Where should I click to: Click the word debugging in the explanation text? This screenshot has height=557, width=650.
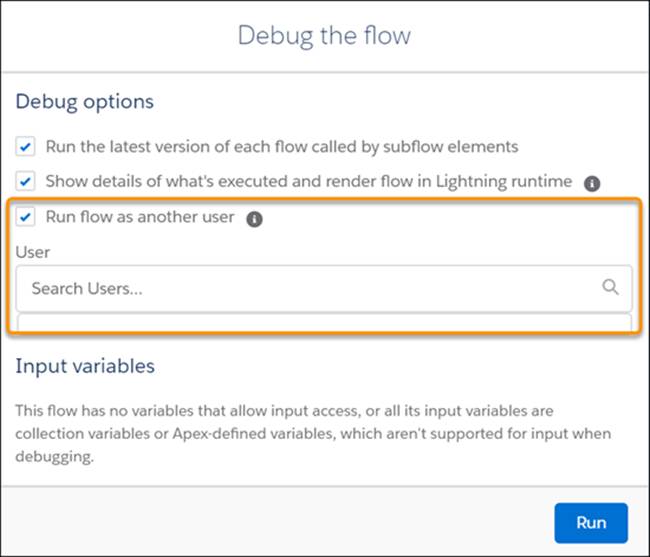[x=54, y=457]
